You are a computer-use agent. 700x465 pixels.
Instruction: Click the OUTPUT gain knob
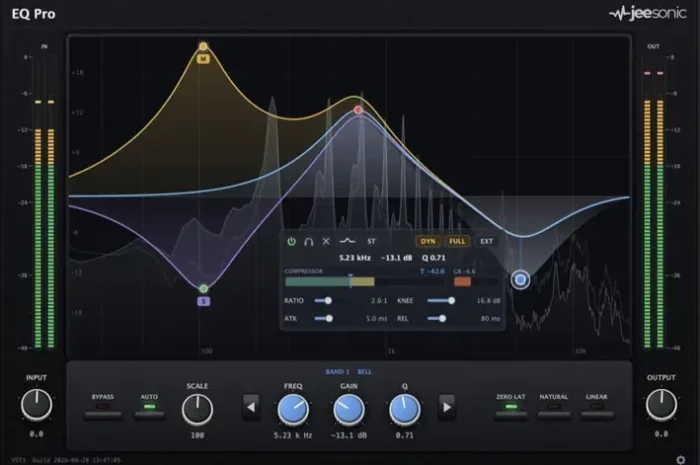point(661,405)
